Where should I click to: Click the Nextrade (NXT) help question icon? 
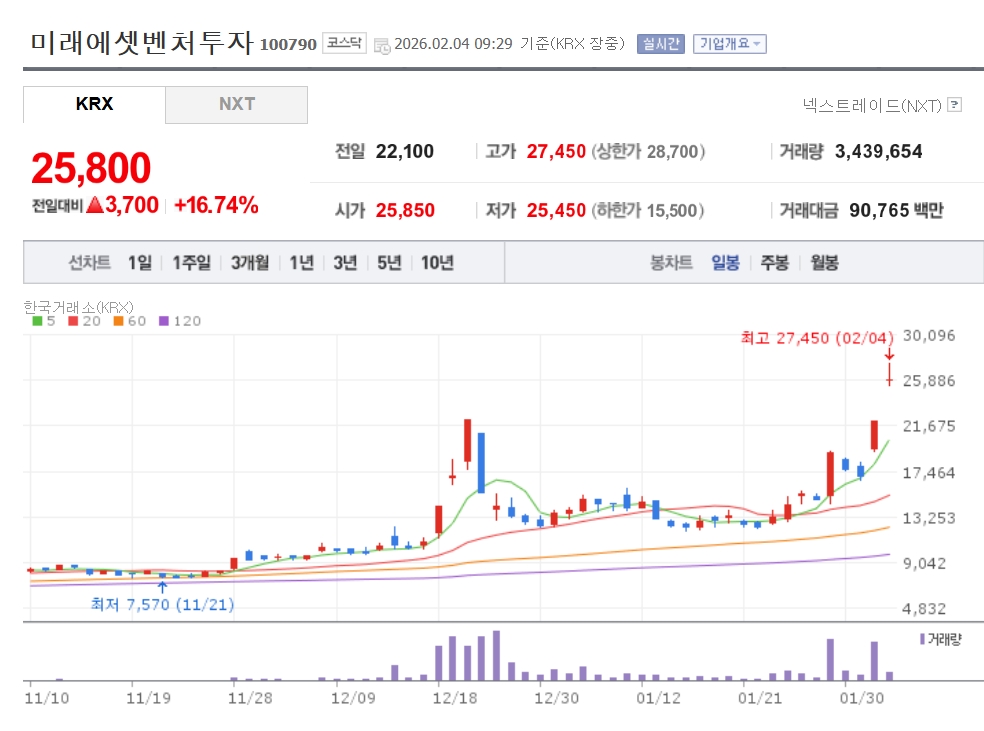tap(954, 105)
